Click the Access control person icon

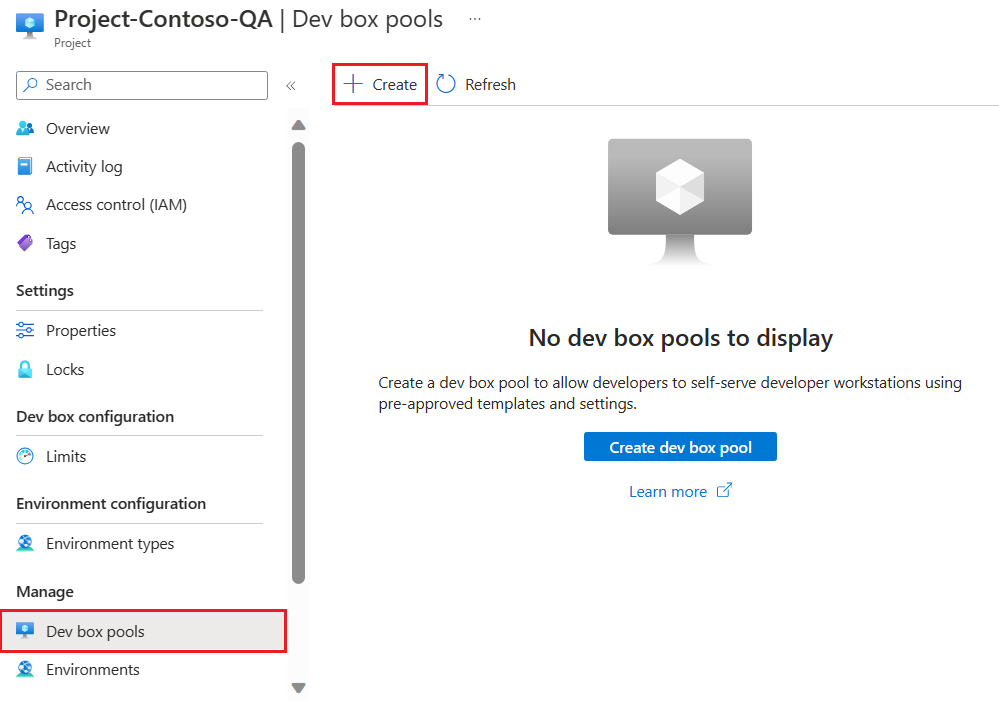pos(25,205)
